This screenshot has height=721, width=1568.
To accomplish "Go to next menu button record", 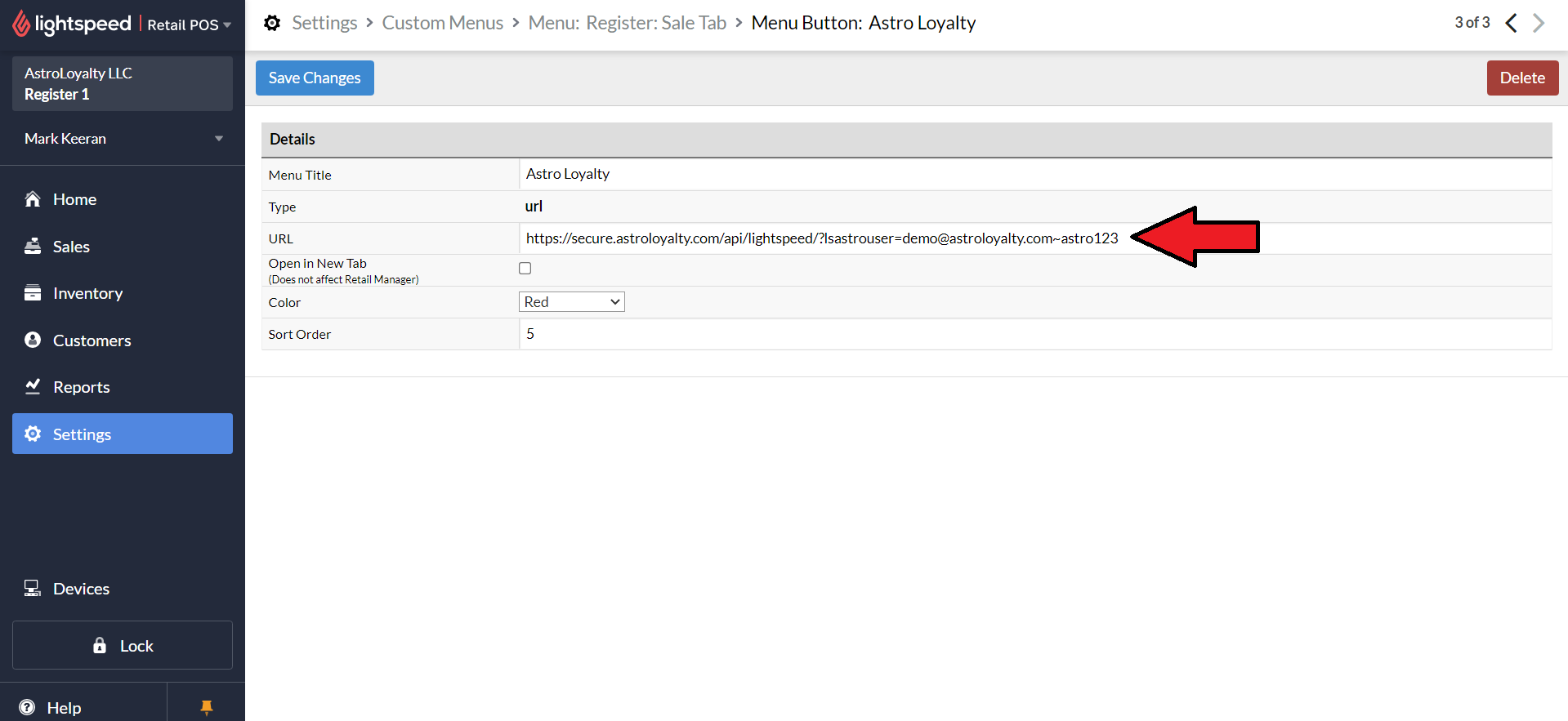I will (1539, 23).
